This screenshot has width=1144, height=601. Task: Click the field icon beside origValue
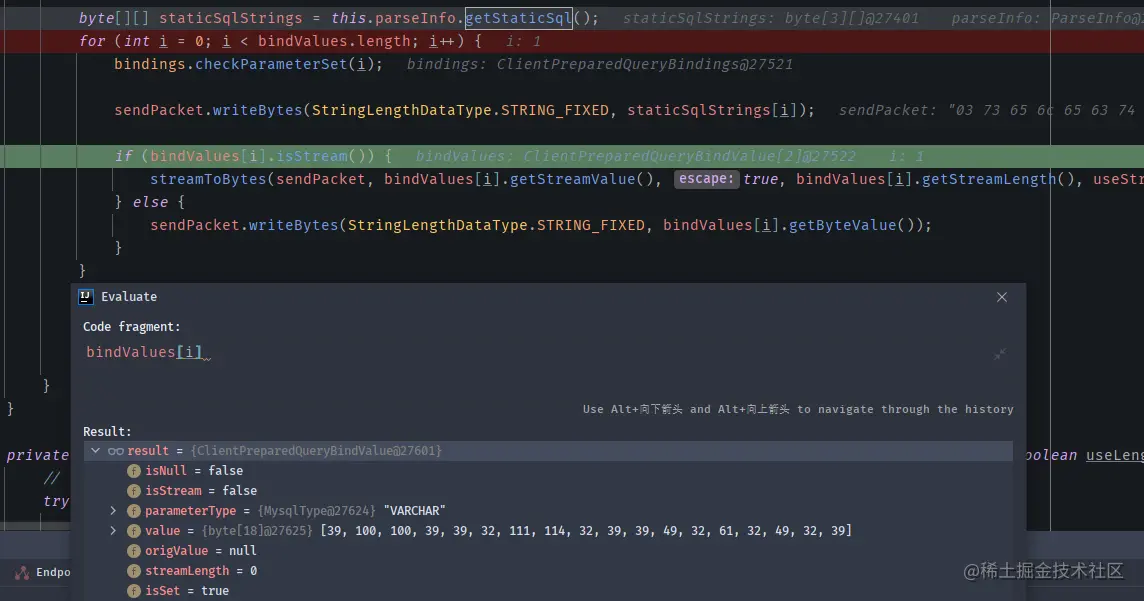click(134, 551)
